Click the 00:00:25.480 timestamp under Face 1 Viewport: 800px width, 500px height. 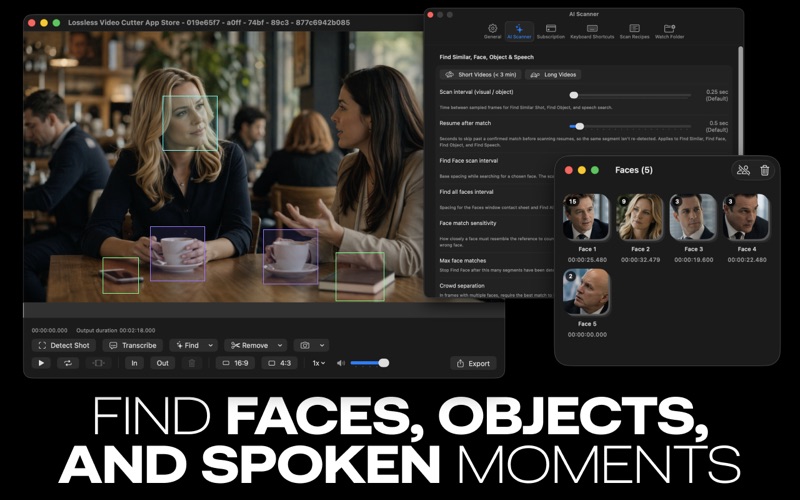click(587, 260)
